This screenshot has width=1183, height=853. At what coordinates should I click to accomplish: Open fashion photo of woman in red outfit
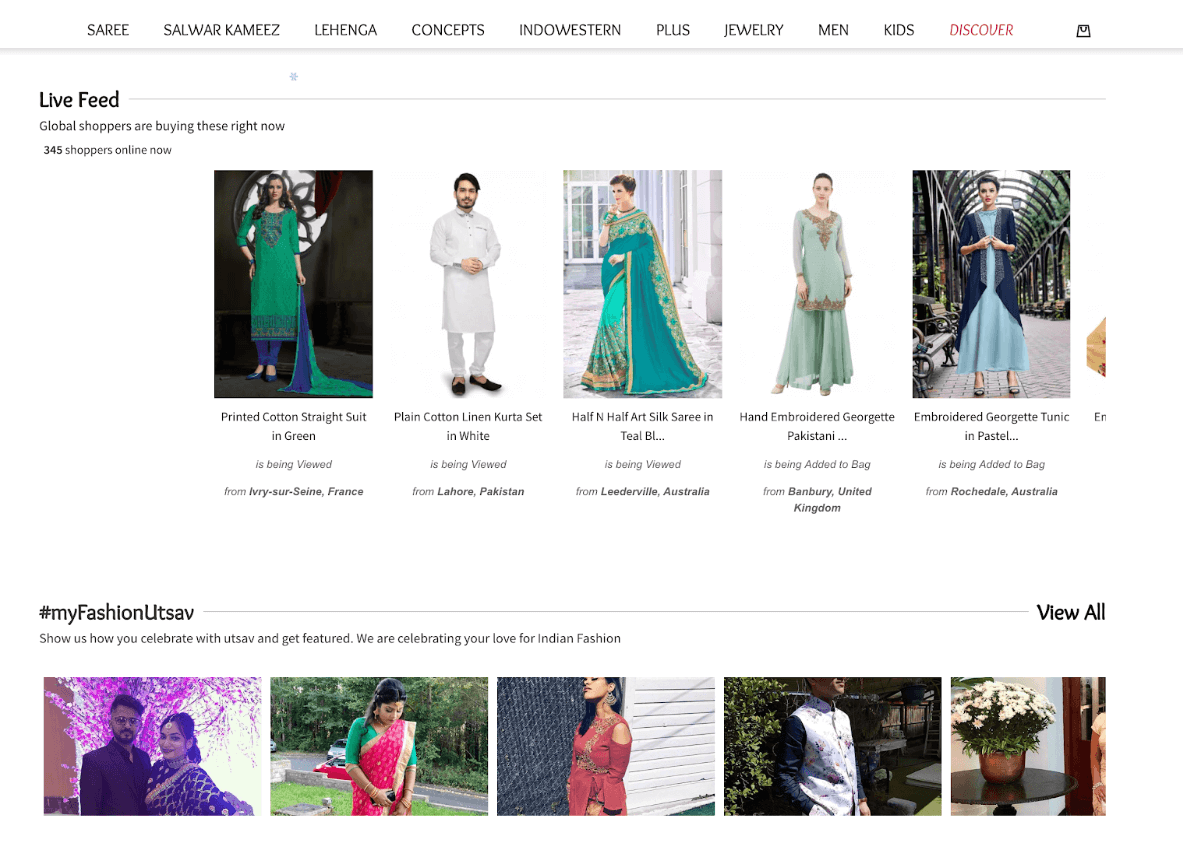tap(606, 746)
